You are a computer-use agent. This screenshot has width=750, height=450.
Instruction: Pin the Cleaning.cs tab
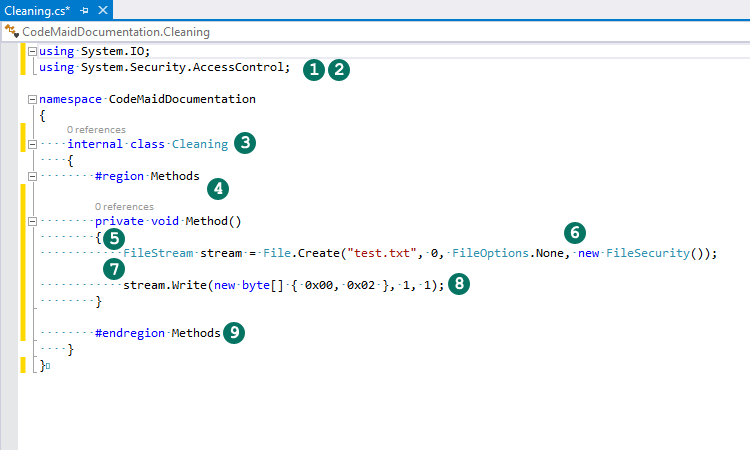tap(85, 11)
